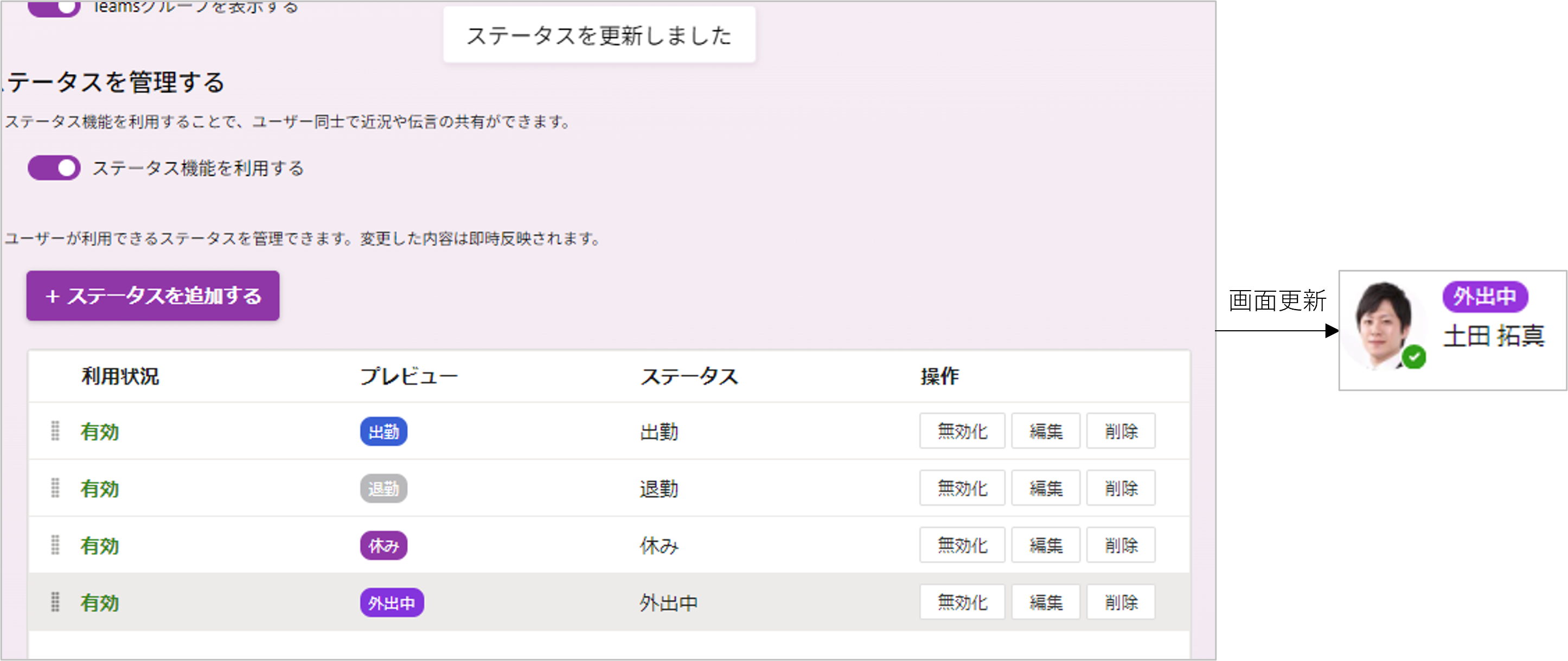1568x661 pixels.
Task: Click the 有効 text in the 退勤 row
Action: click(x=100, y=489)
